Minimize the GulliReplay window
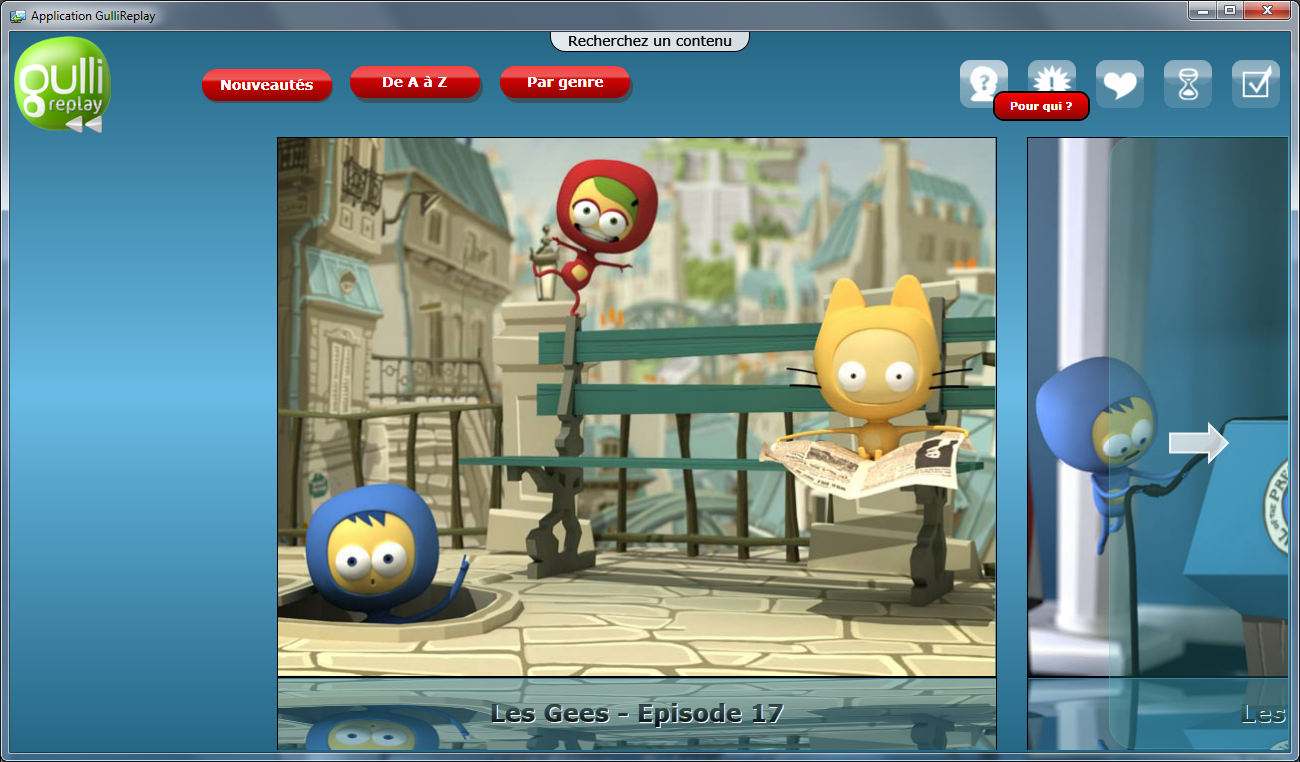Image resolution: width=1300 pixels, height=762 pixels. coord(1202,10)
